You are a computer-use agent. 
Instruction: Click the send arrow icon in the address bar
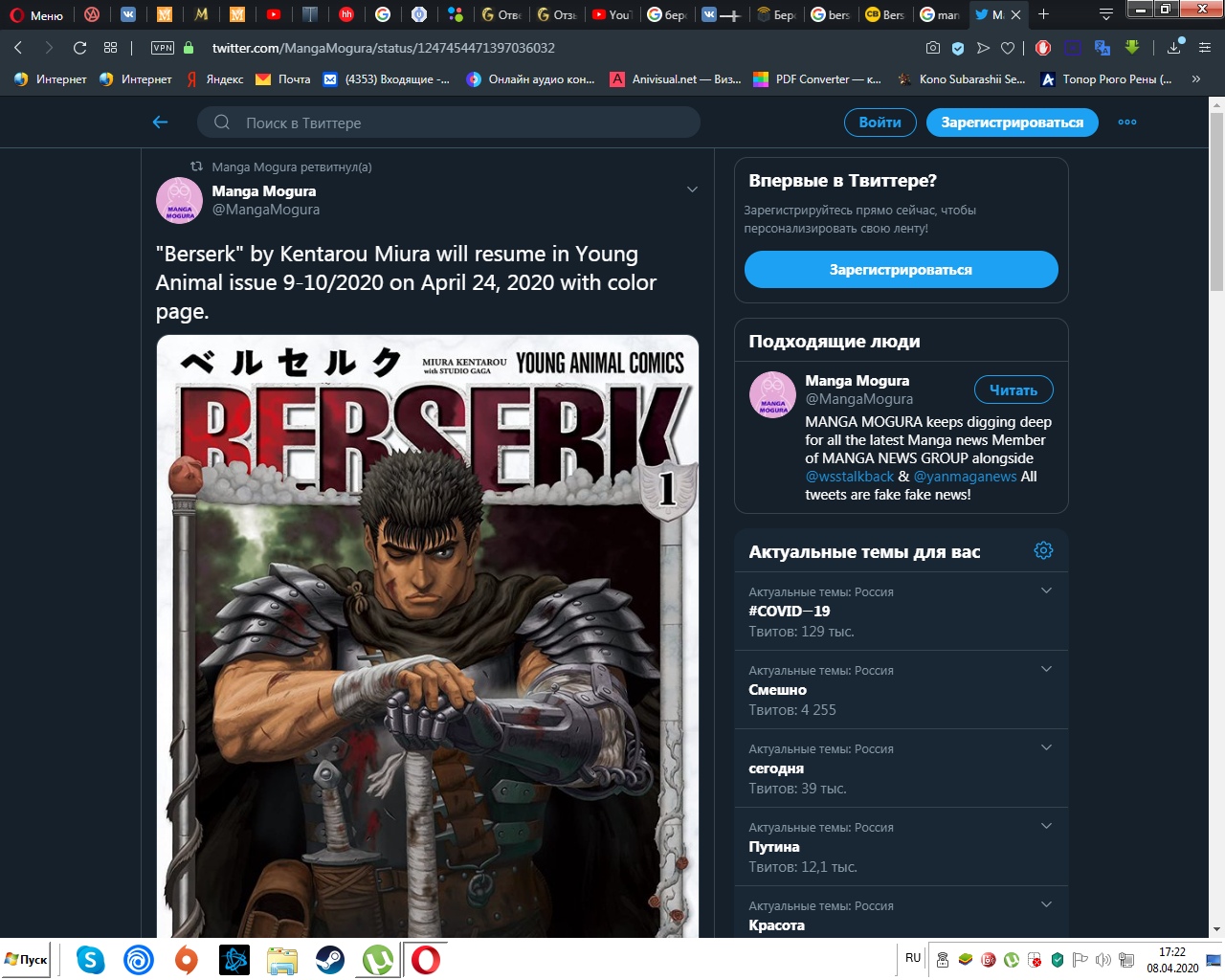click(983, 47)
